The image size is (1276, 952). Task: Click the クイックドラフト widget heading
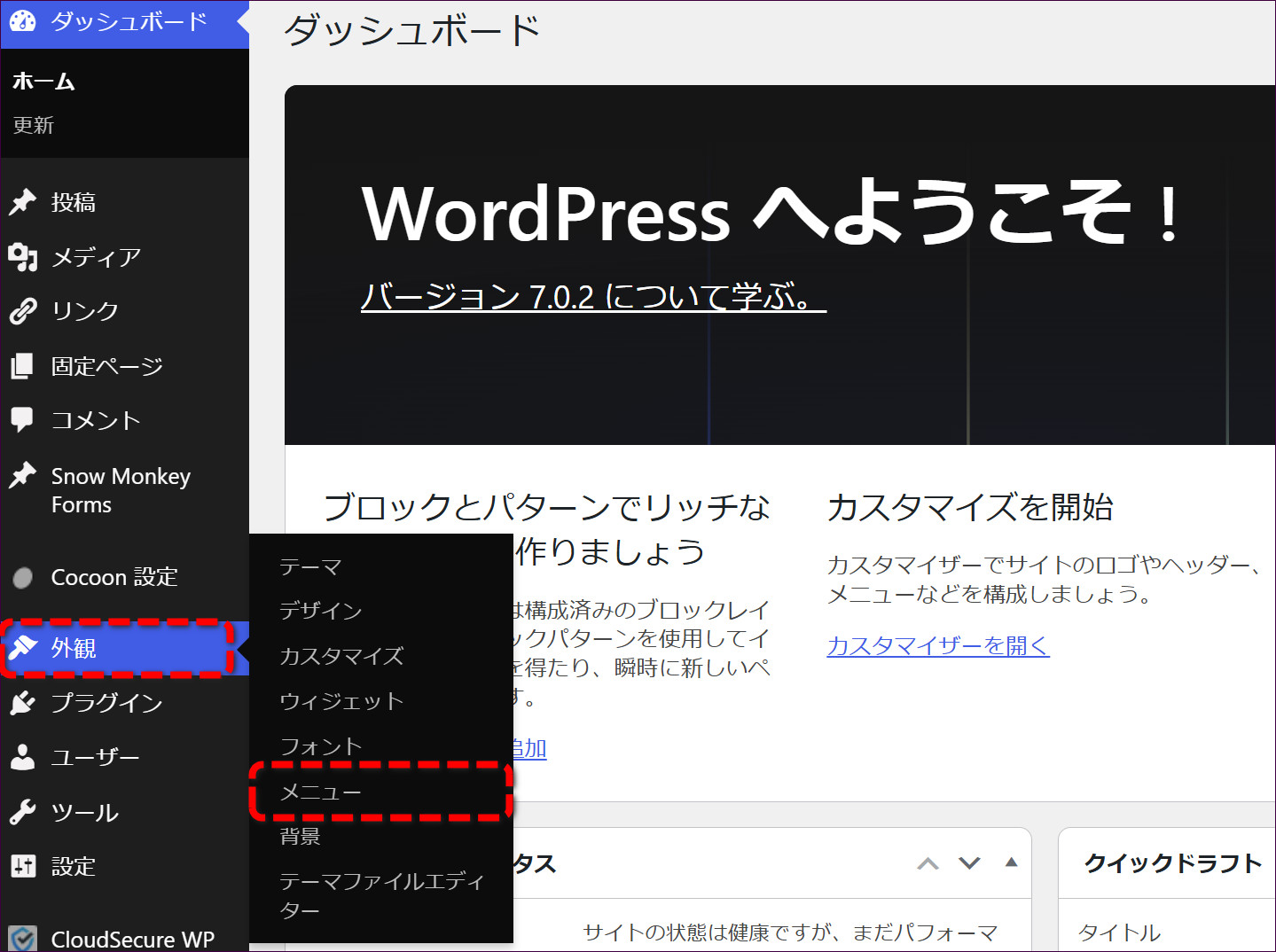[x=1173, y=863]
